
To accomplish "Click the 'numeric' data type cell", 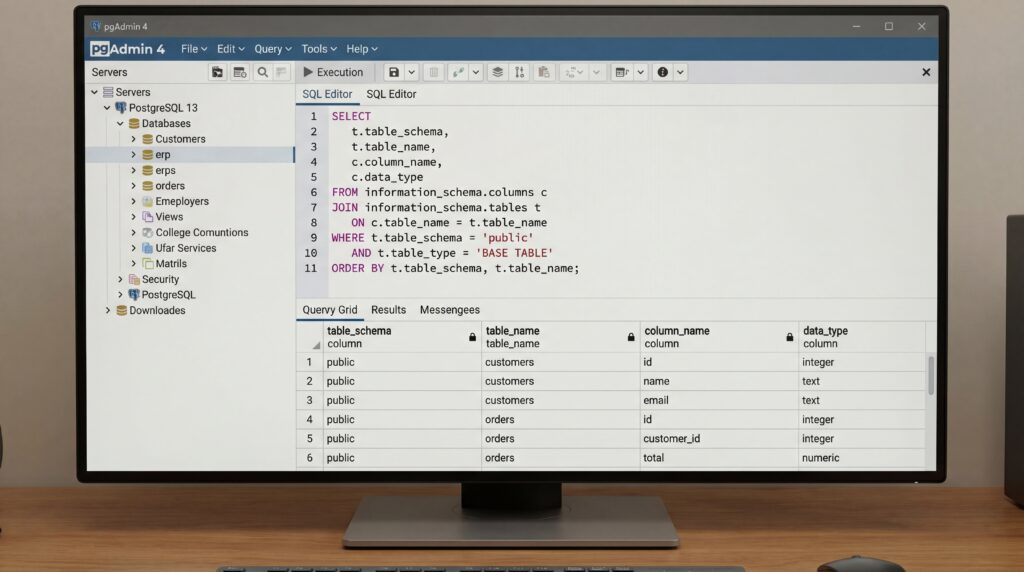I will 862,458.
